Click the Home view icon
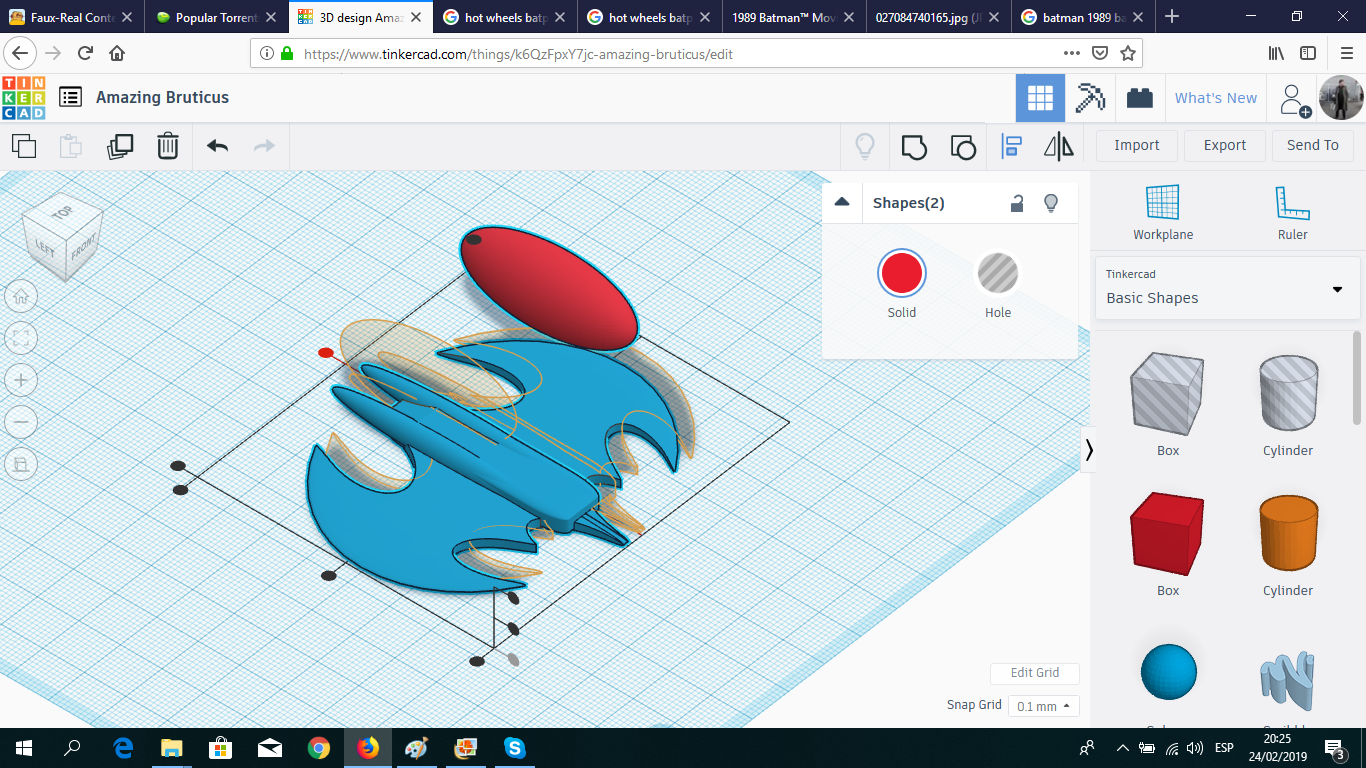This screenshot has width=1366, height=768. point(21,296)
